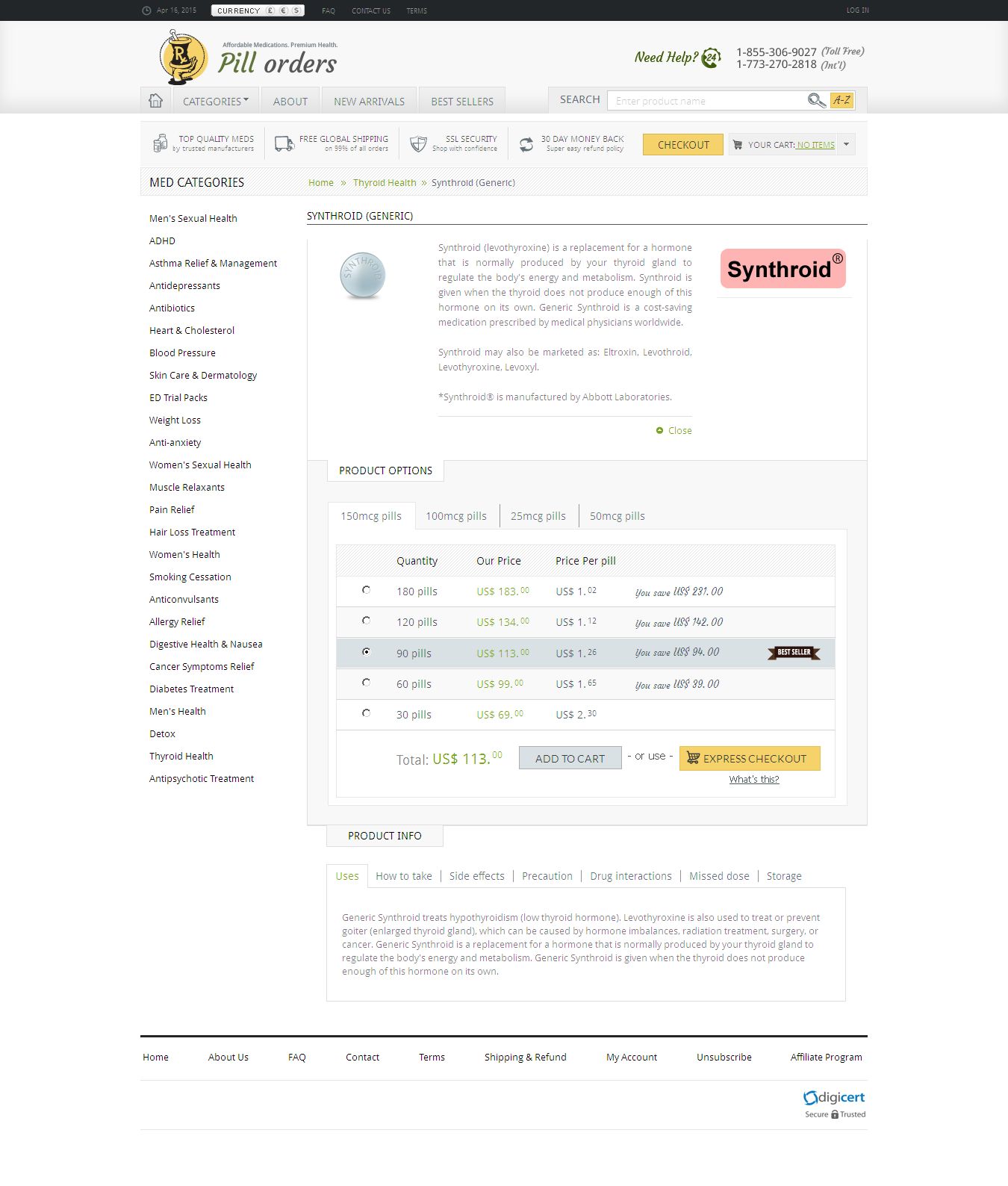Open the About menu item
1008x1186 pixels.
[x=290, y=101]
